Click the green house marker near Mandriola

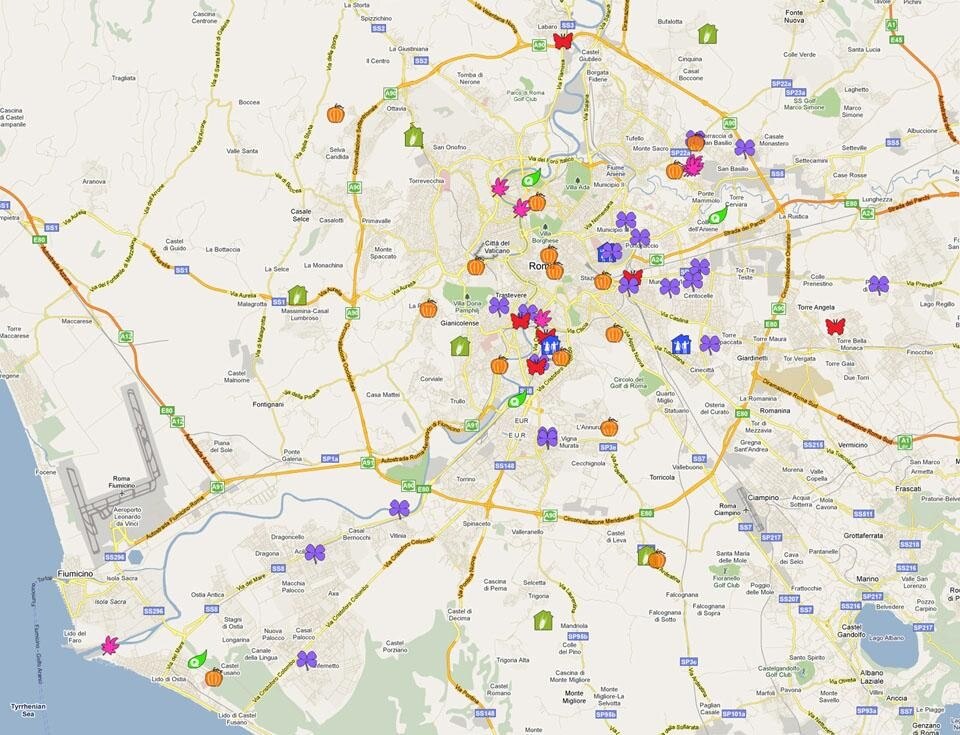pos(543,620)
